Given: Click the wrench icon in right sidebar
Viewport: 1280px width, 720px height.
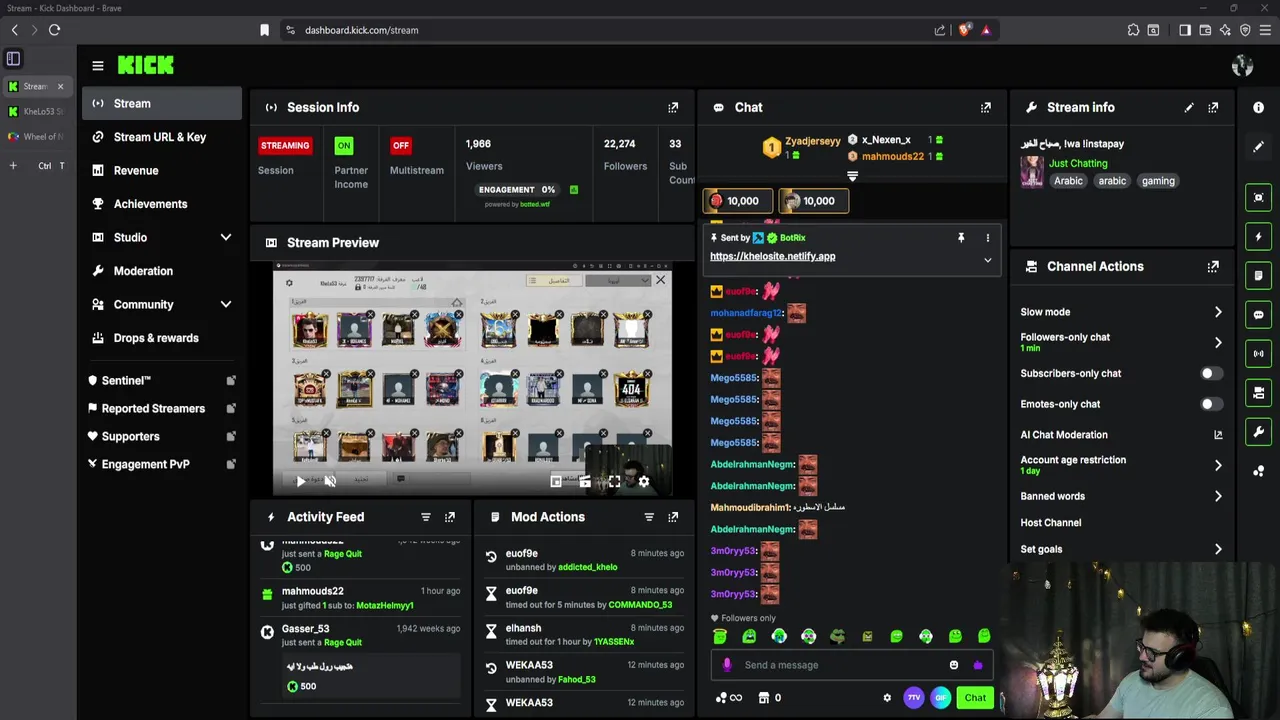Looking at the screenshot, I should pyautogui.click(x=1259, y=431).
